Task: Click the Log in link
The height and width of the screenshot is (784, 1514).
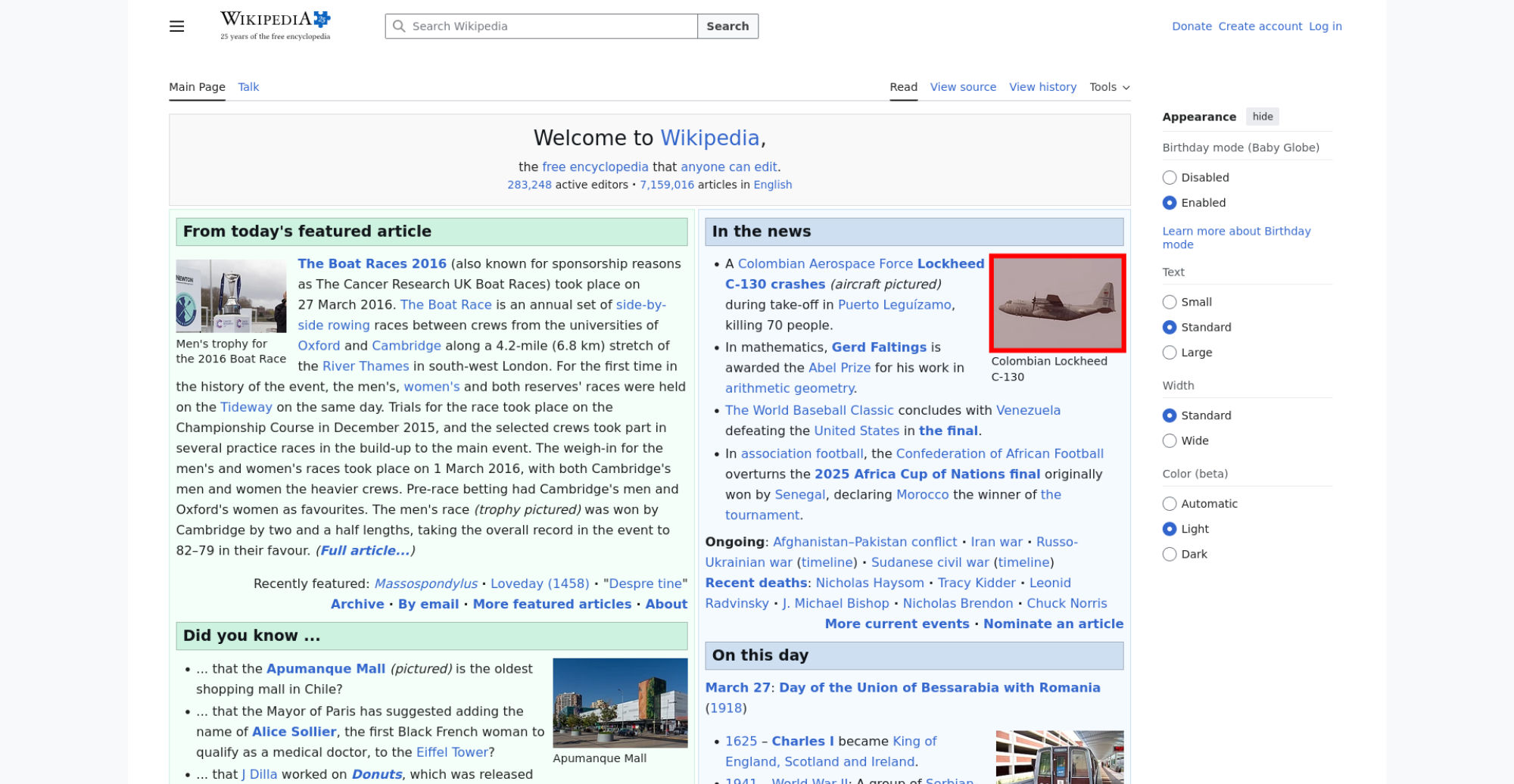Action: pos(1325,26)
